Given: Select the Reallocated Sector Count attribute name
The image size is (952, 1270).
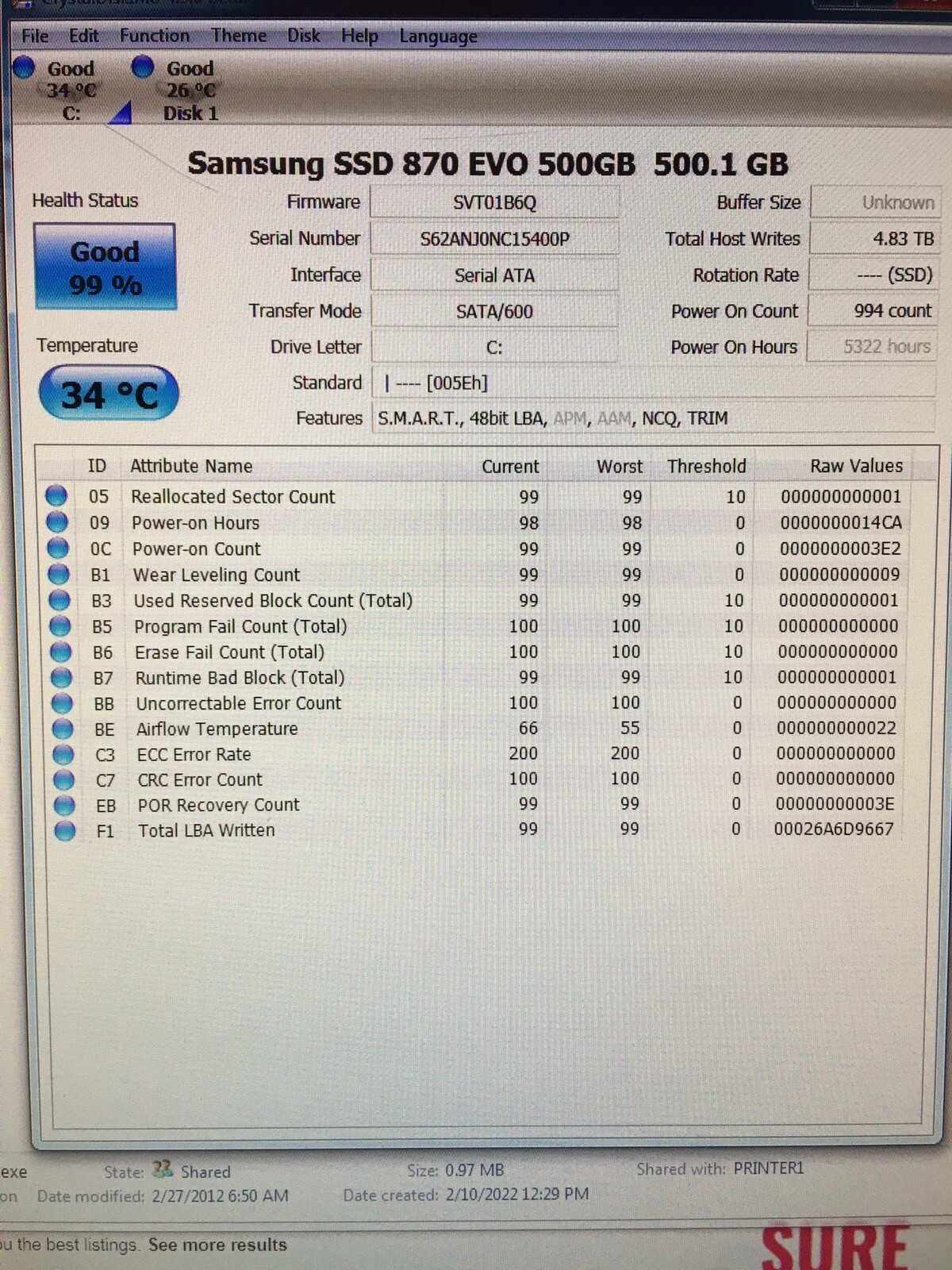Looking at the screenshot, I should coord(233,497).
